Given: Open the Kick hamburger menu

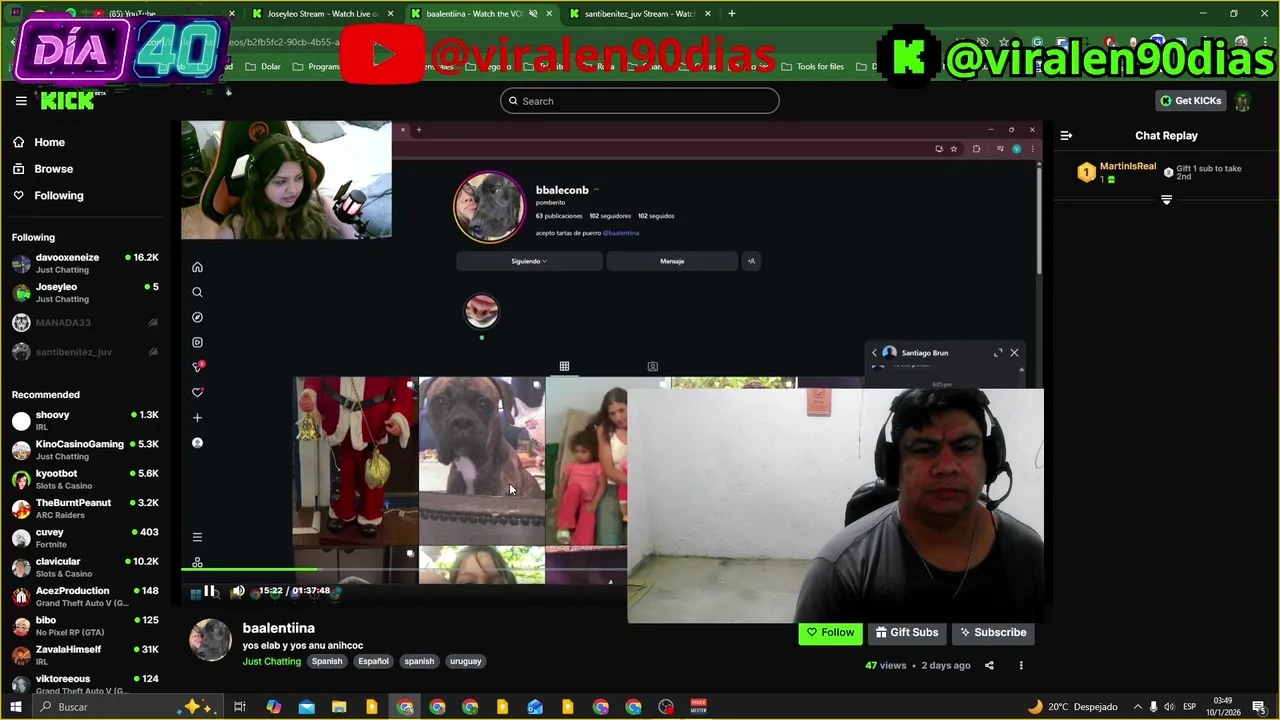Looking at the screenshot, I should [21, 101].
